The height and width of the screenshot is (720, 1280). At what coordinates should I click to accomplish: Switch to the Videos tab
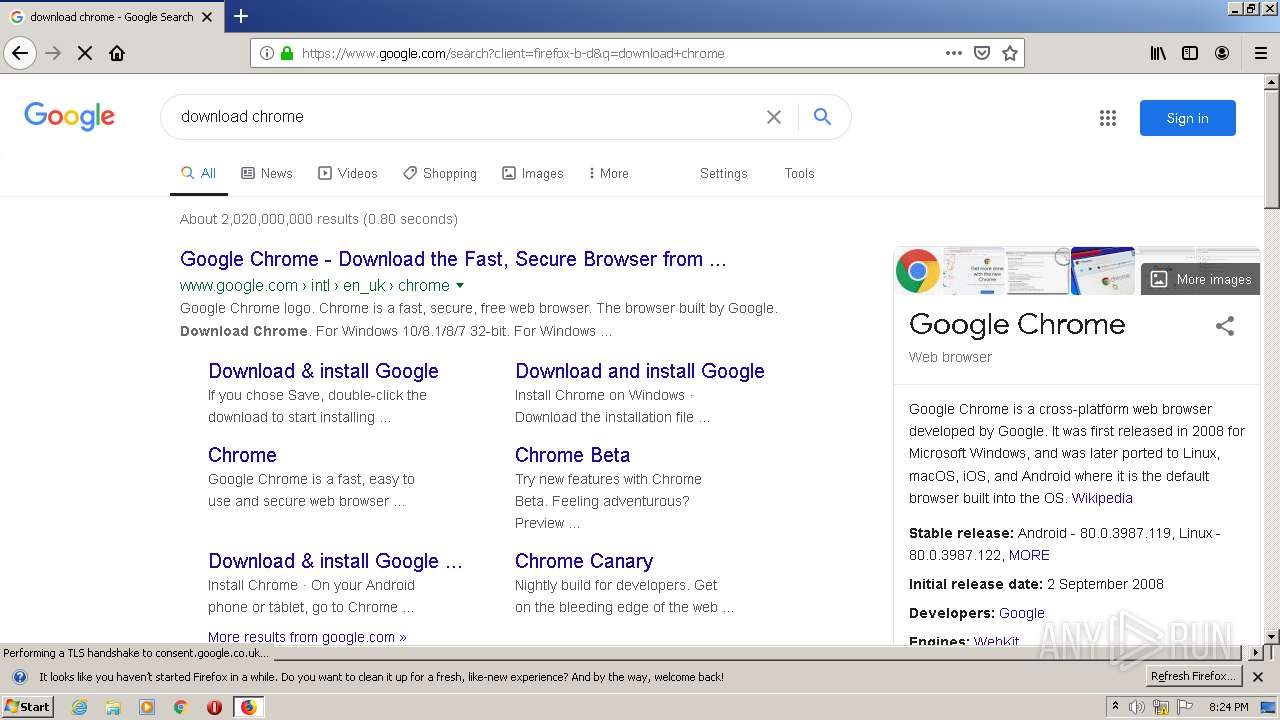pos(348,173)
